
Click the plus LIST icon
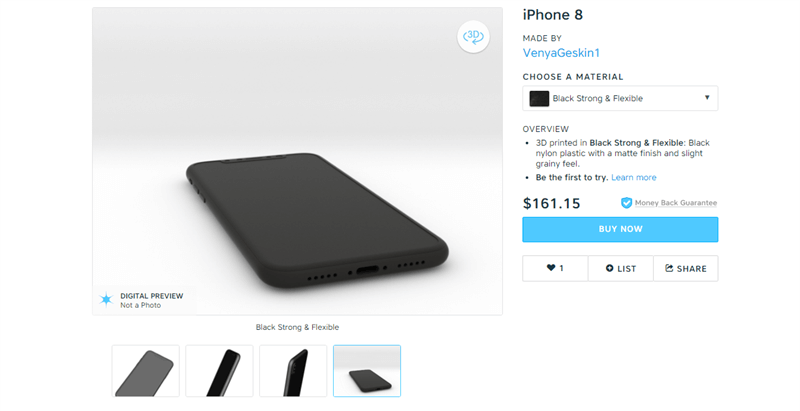click(609, 268)
